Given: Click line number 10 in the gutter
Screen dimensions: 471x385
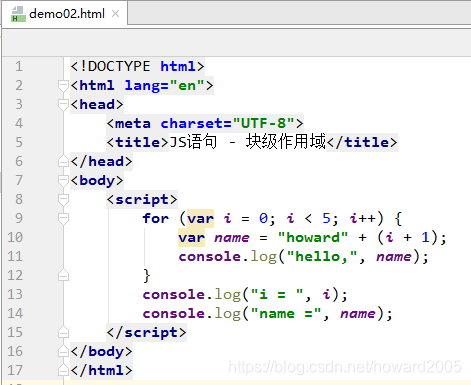Looking at the screenshot, I should tap(15, 237).
